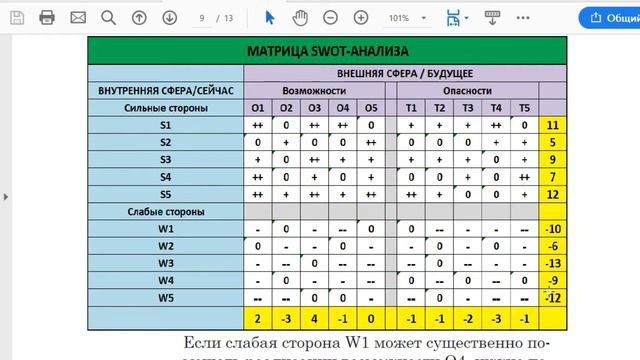
Task: Click the T2 column header
Action: tap(440, 108)
